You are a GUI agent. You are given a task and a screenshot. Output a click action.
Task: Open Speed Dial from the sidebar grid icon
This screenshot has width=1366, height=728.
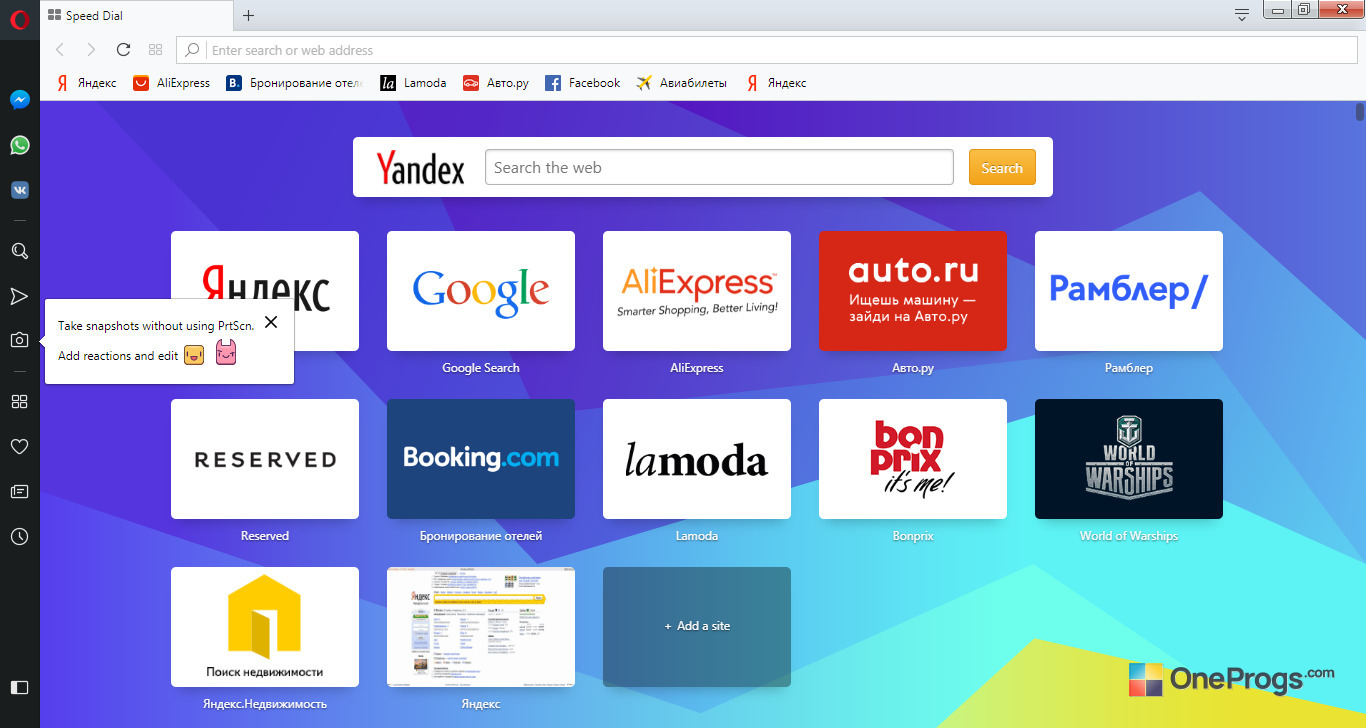[19, 402]
